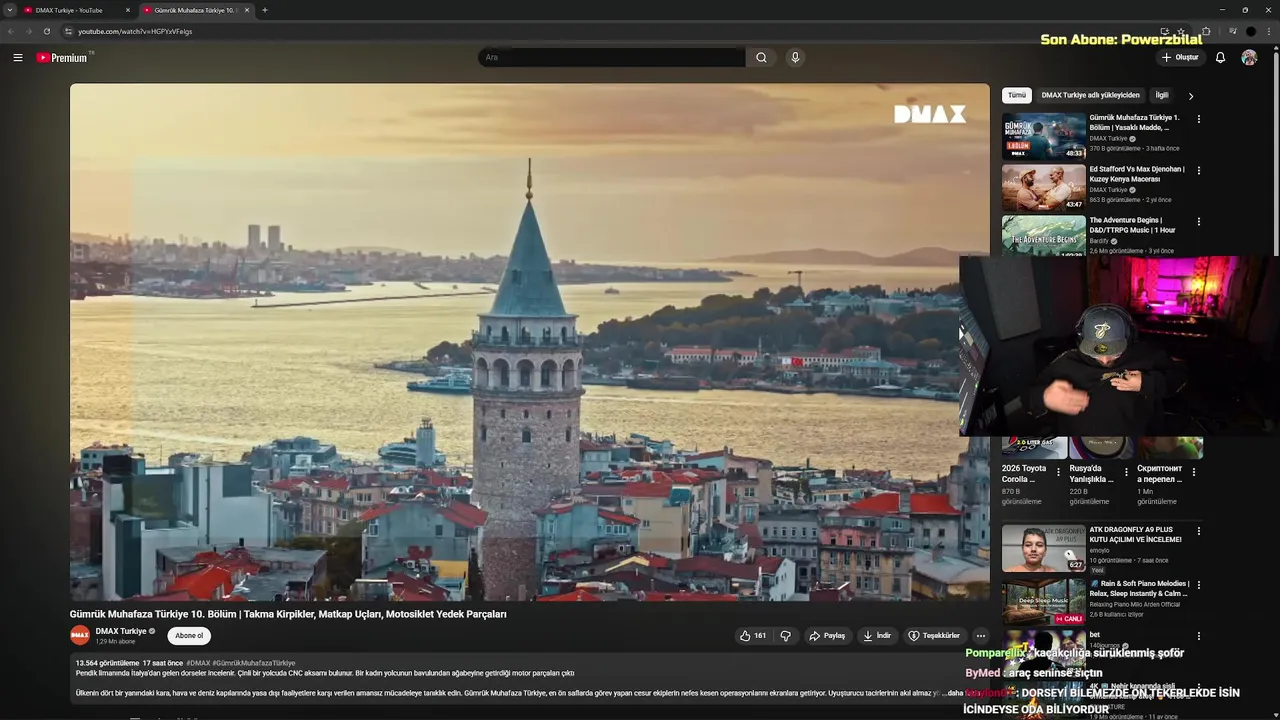
Task: Click the Скриптонит а перепел short title
Action: coord(1160,473)
